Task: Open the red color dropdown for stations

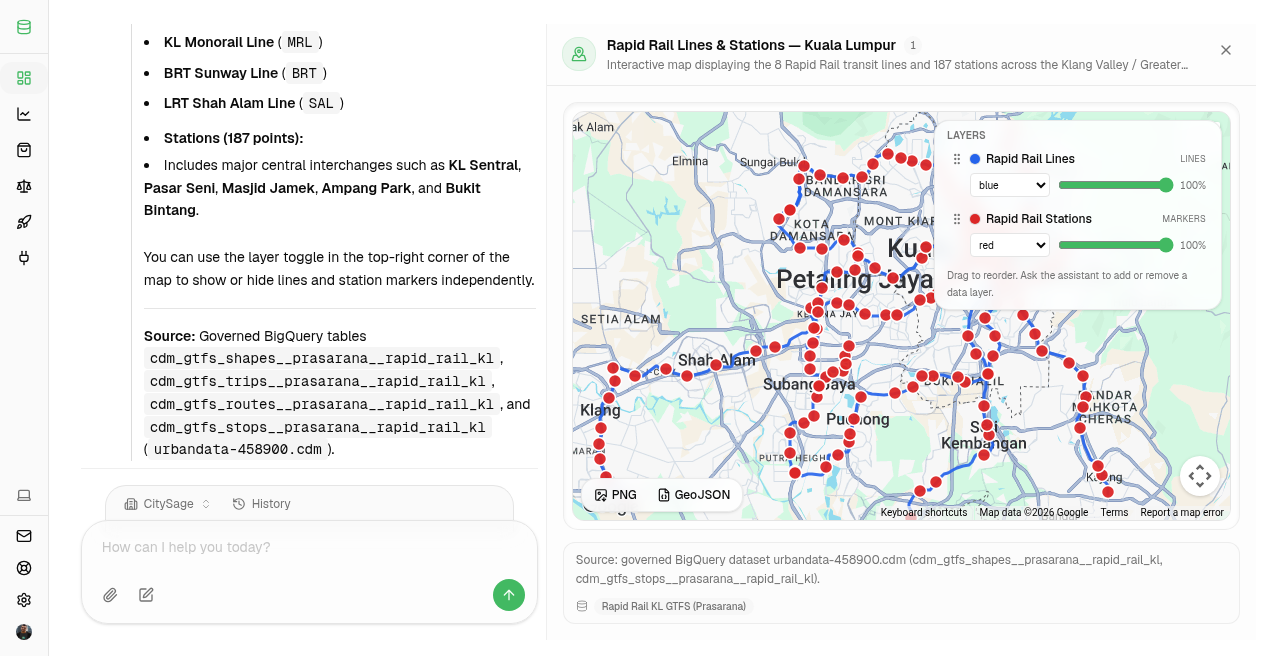Action: click(1010, 245)
